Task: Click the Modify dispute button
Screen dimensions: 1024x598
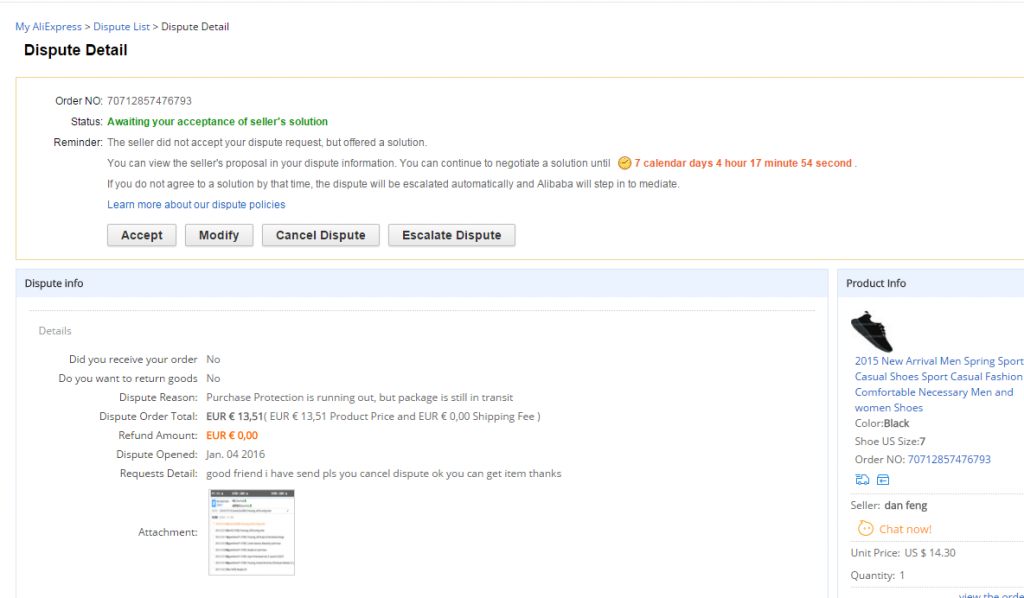Action: pyautogui.click(x=219, y=235)
